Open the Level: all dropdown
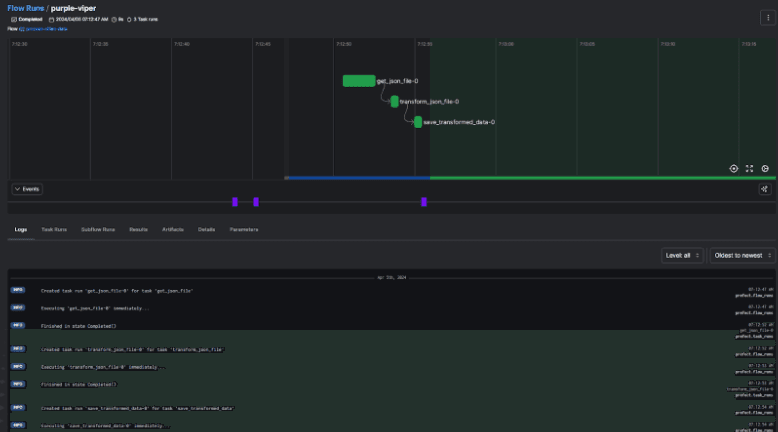 [x=683, y=255]
